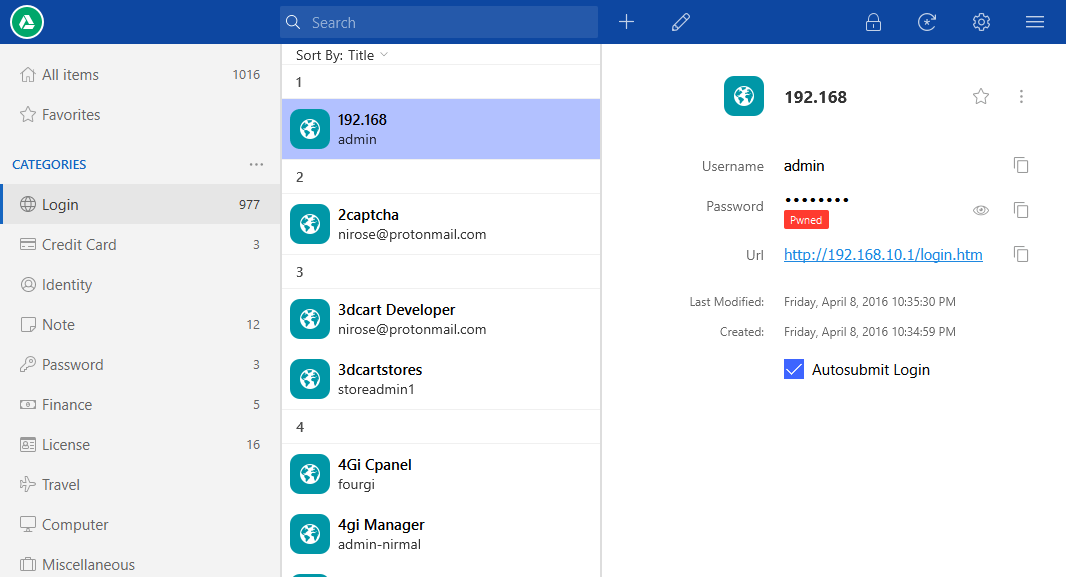Add a new item with plus icon

626,22
